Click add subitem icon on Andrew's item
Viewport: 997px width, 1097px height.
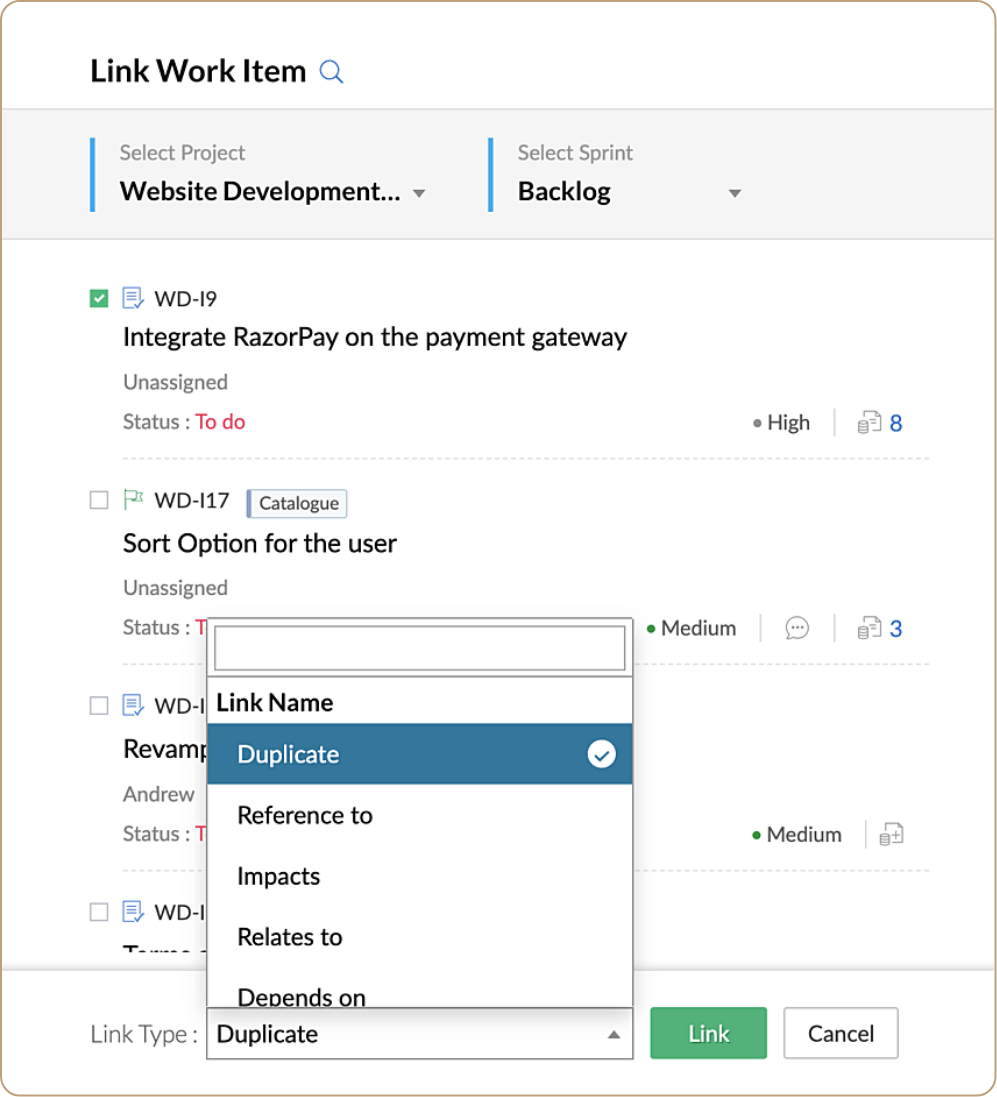click(x=891, y=834)
